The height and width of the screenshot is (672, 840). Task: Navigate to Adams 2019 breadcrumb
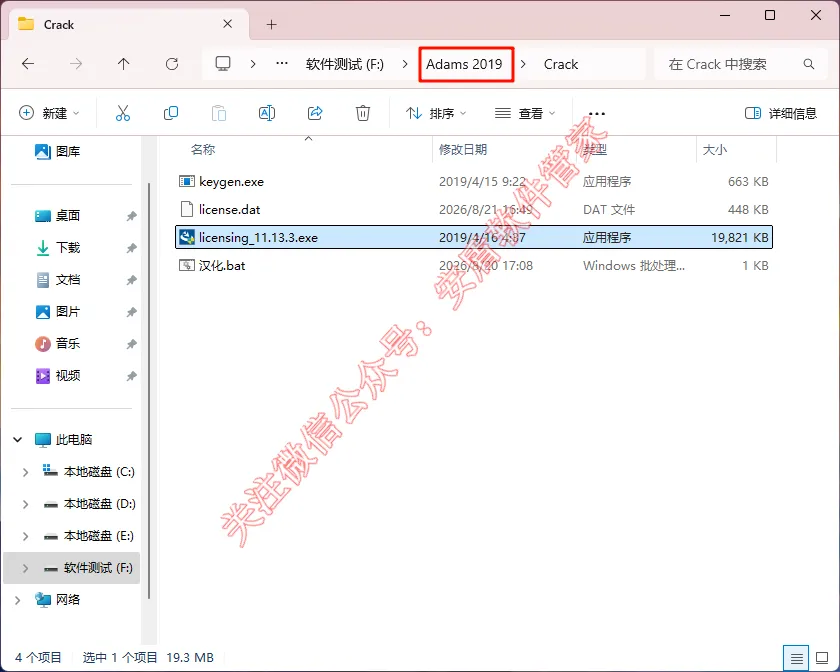(x=464, y=64)
